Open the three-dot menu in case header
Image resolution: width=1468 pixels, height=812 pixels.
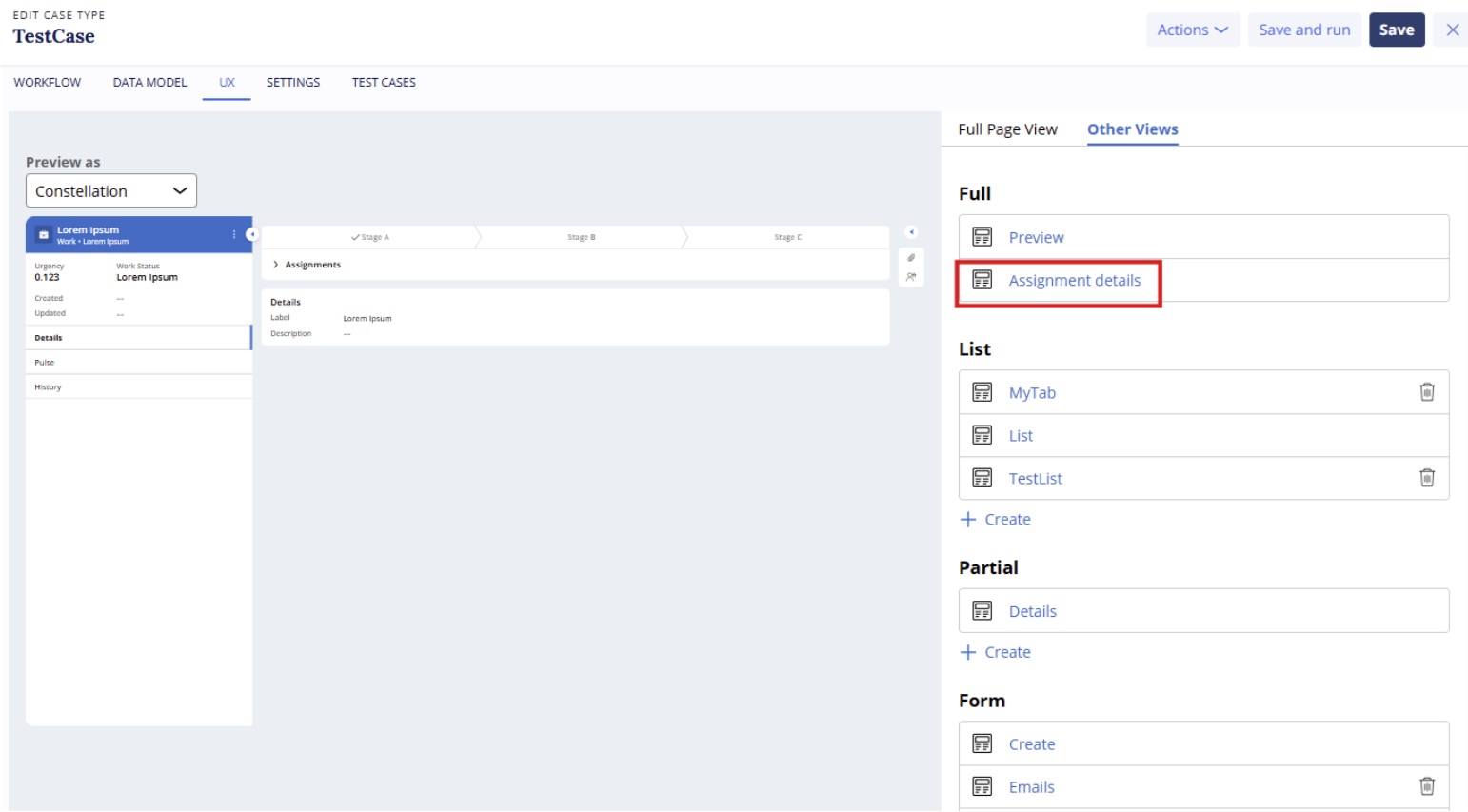click(234, 234)
